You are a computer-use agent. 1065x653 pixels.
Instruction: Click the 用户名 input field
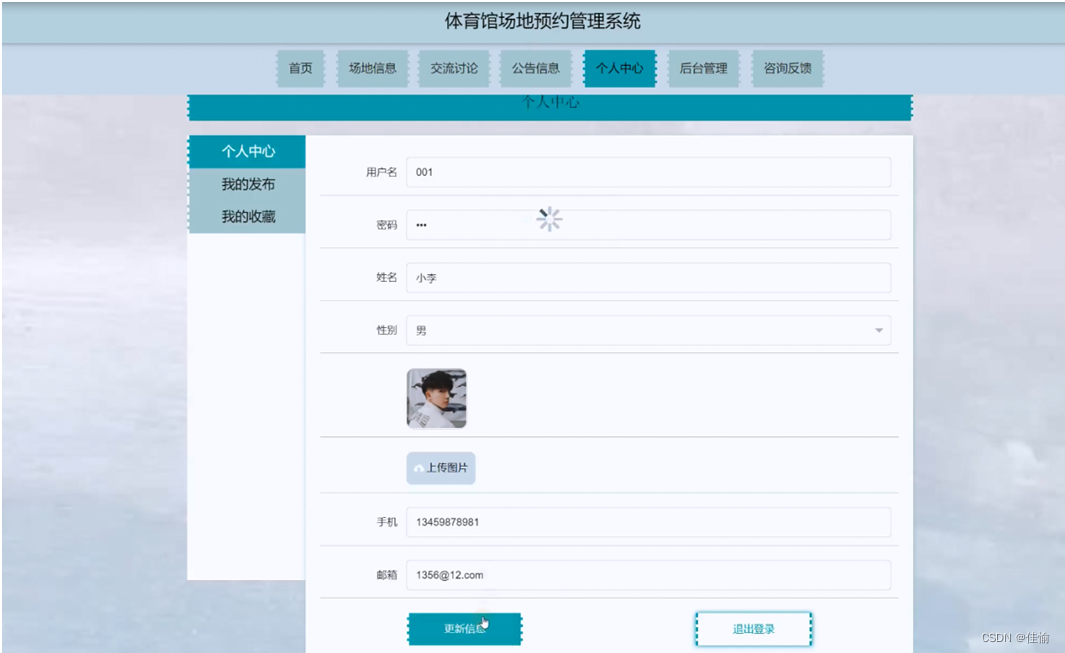click(648, 173)
